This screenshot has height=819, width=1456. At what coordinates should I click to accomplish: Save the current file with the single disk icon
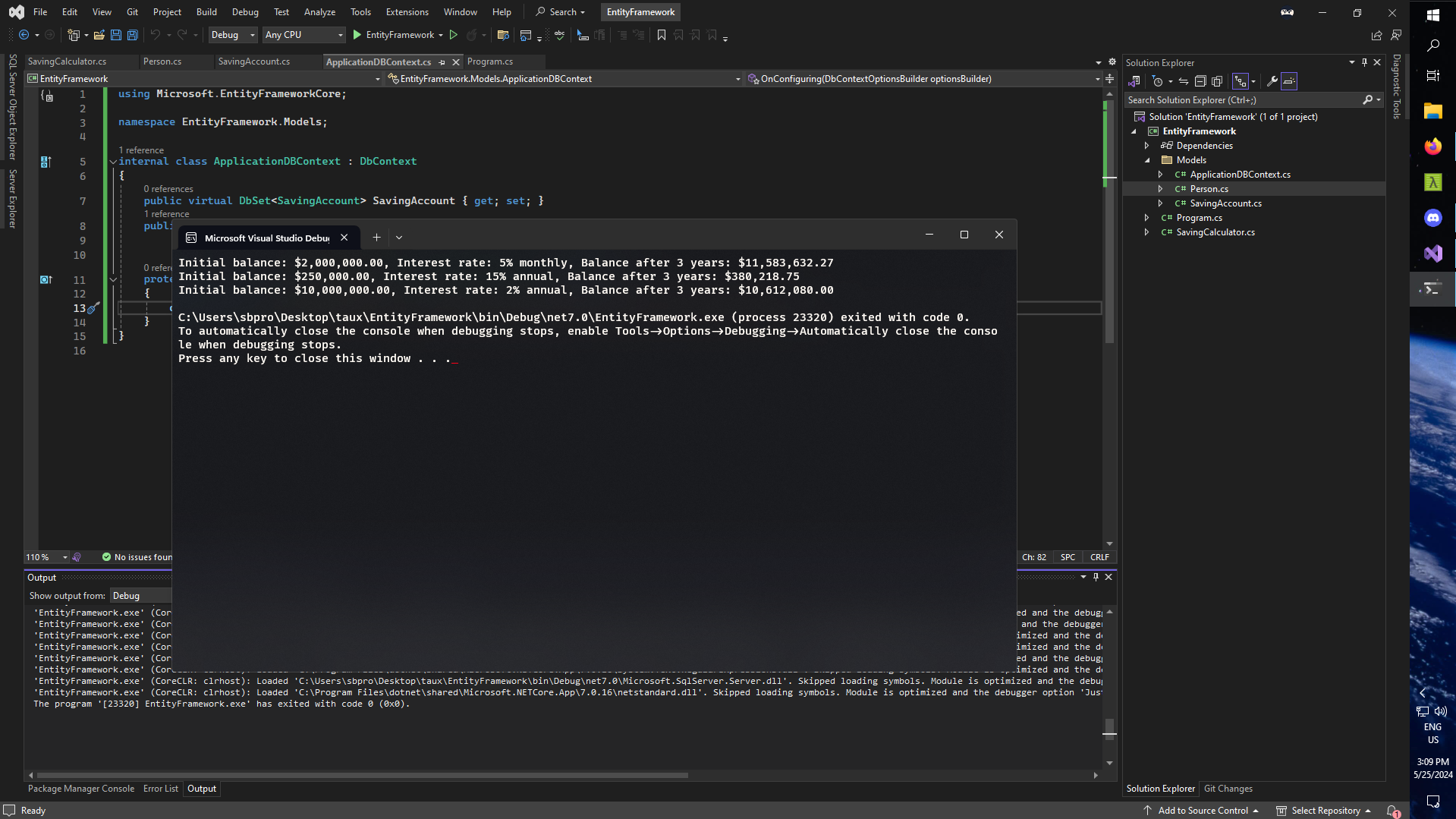(115, 35)
